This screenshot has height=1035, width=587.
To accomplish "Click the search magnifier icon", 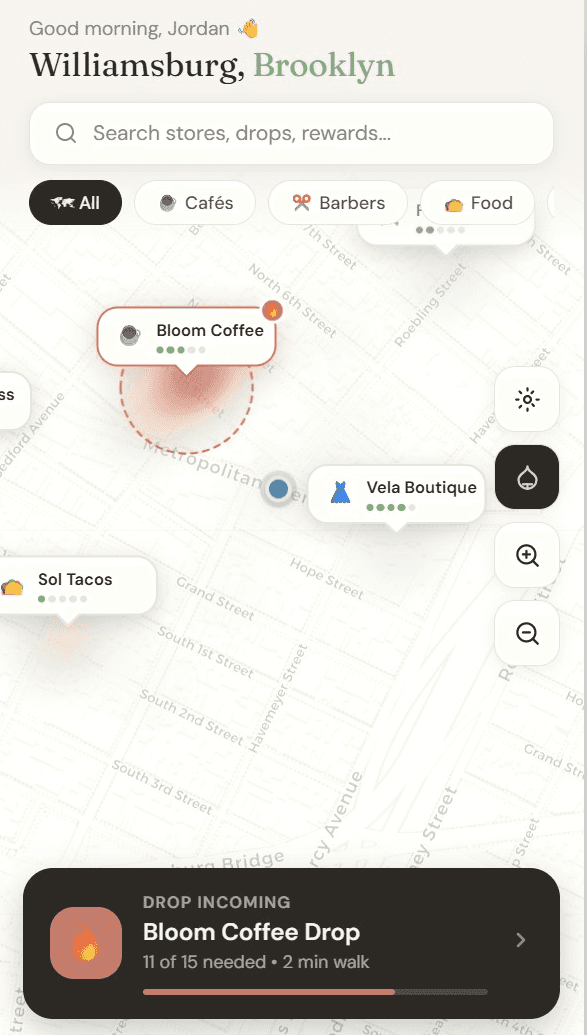I will pyautogui.click(x=66, y=133).
